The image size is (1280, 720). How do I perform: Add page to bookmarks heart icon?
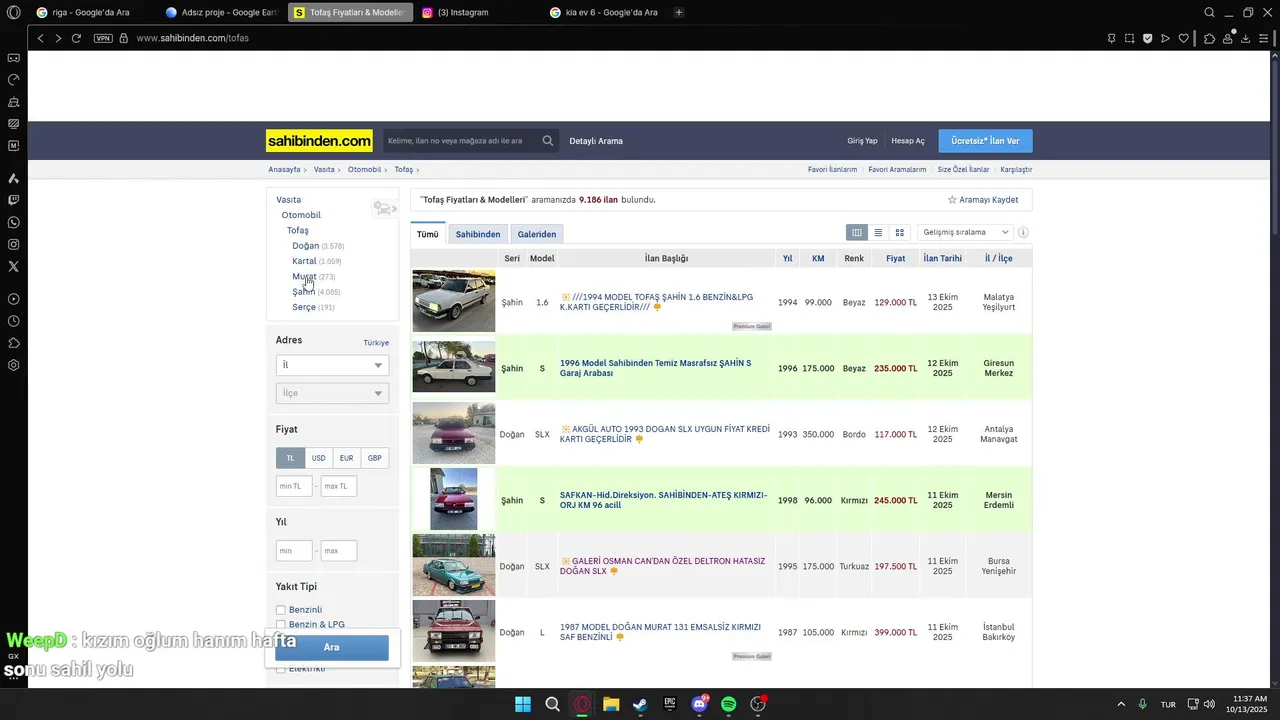1184,38
